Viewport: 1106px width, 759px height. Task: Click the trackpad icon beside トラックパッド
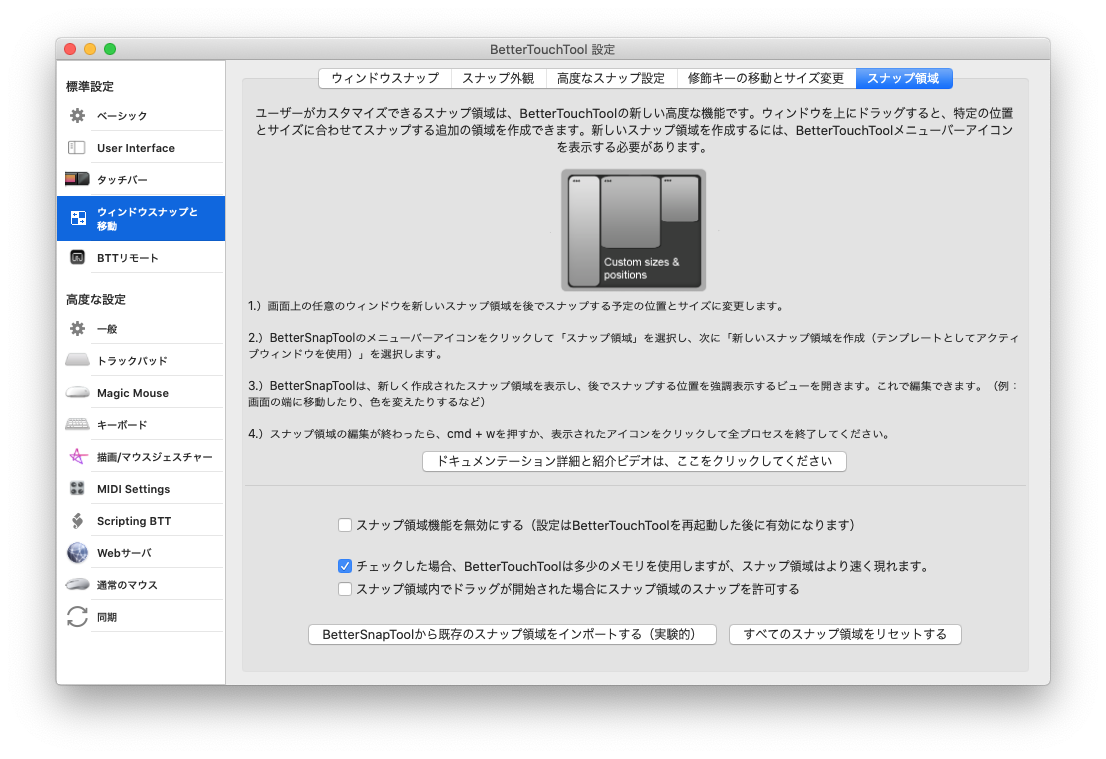click(x=78, y=360)
